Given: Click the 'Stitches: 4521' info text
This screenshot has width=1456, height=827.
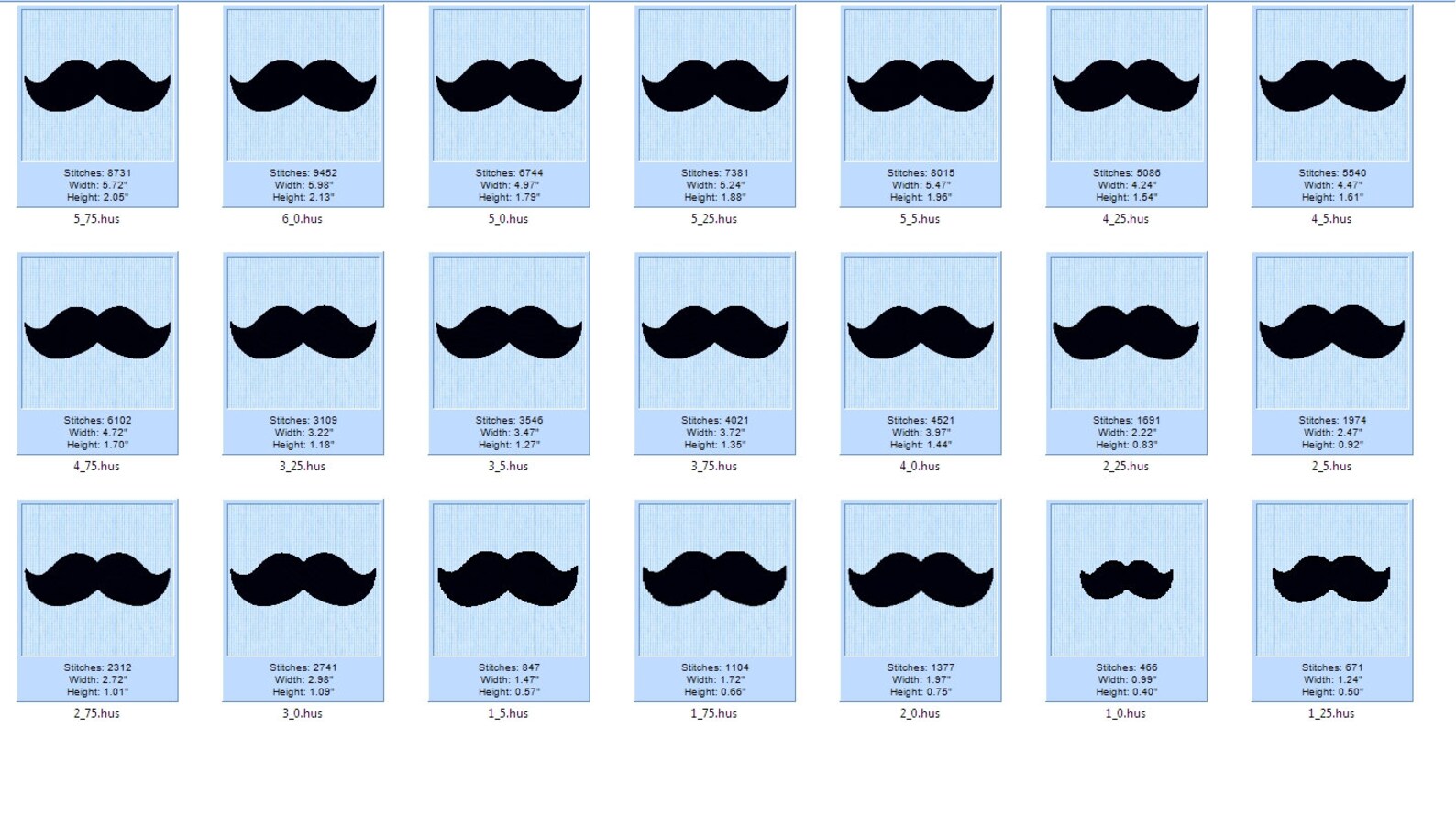Looking at the screenshot, I should point(921,420).
